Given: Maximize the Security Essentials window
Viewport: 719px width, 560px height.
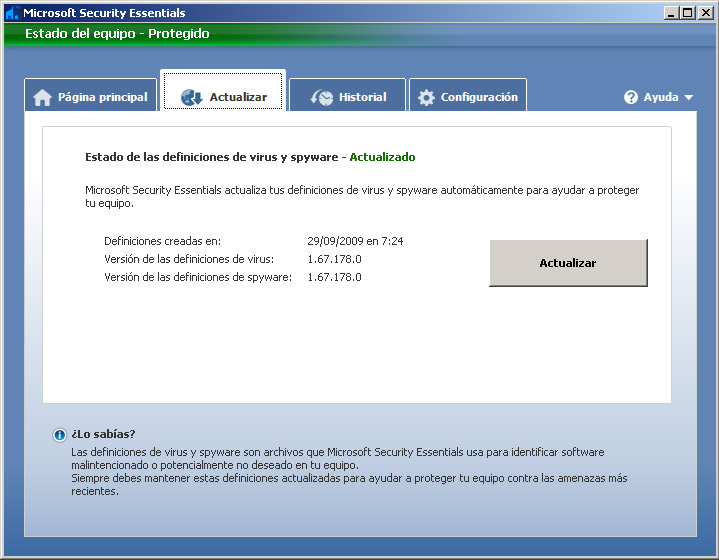Looking at the screenshot, I should click(686, 13).
